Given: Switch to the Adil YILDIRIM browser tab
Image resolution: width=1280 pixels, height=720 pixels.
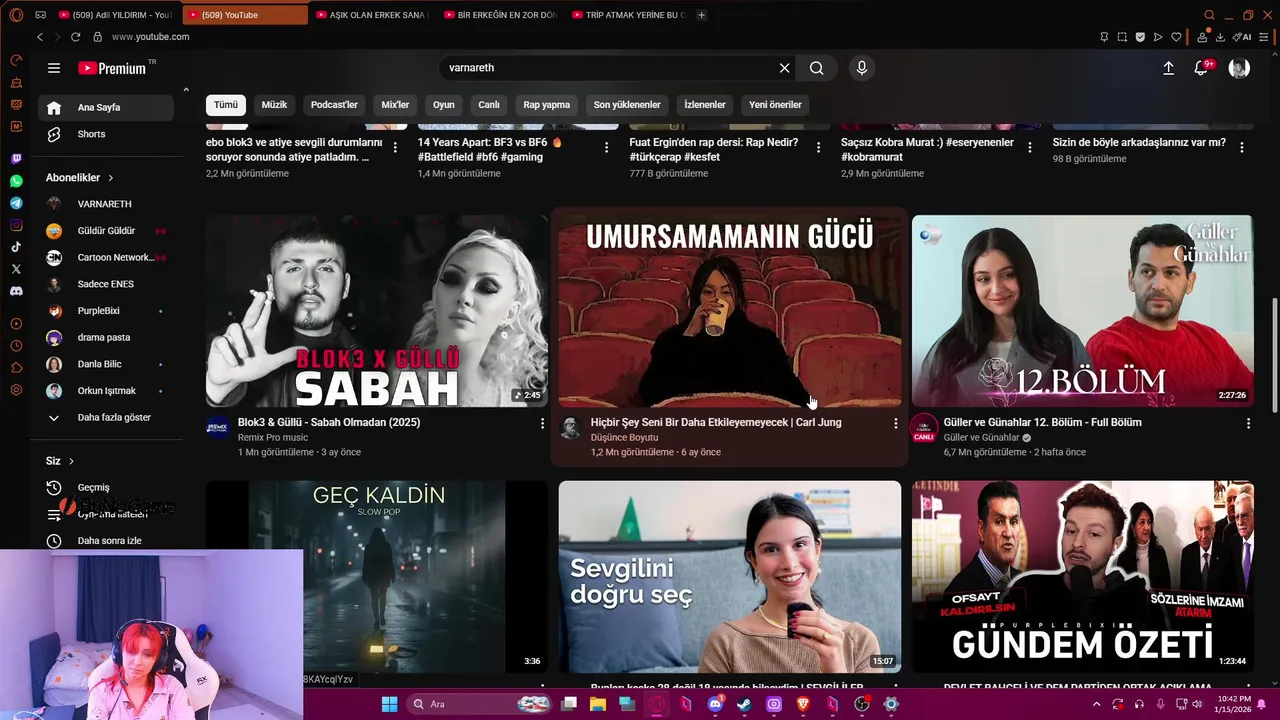Looking at the screenshot, I should (115, 15).
